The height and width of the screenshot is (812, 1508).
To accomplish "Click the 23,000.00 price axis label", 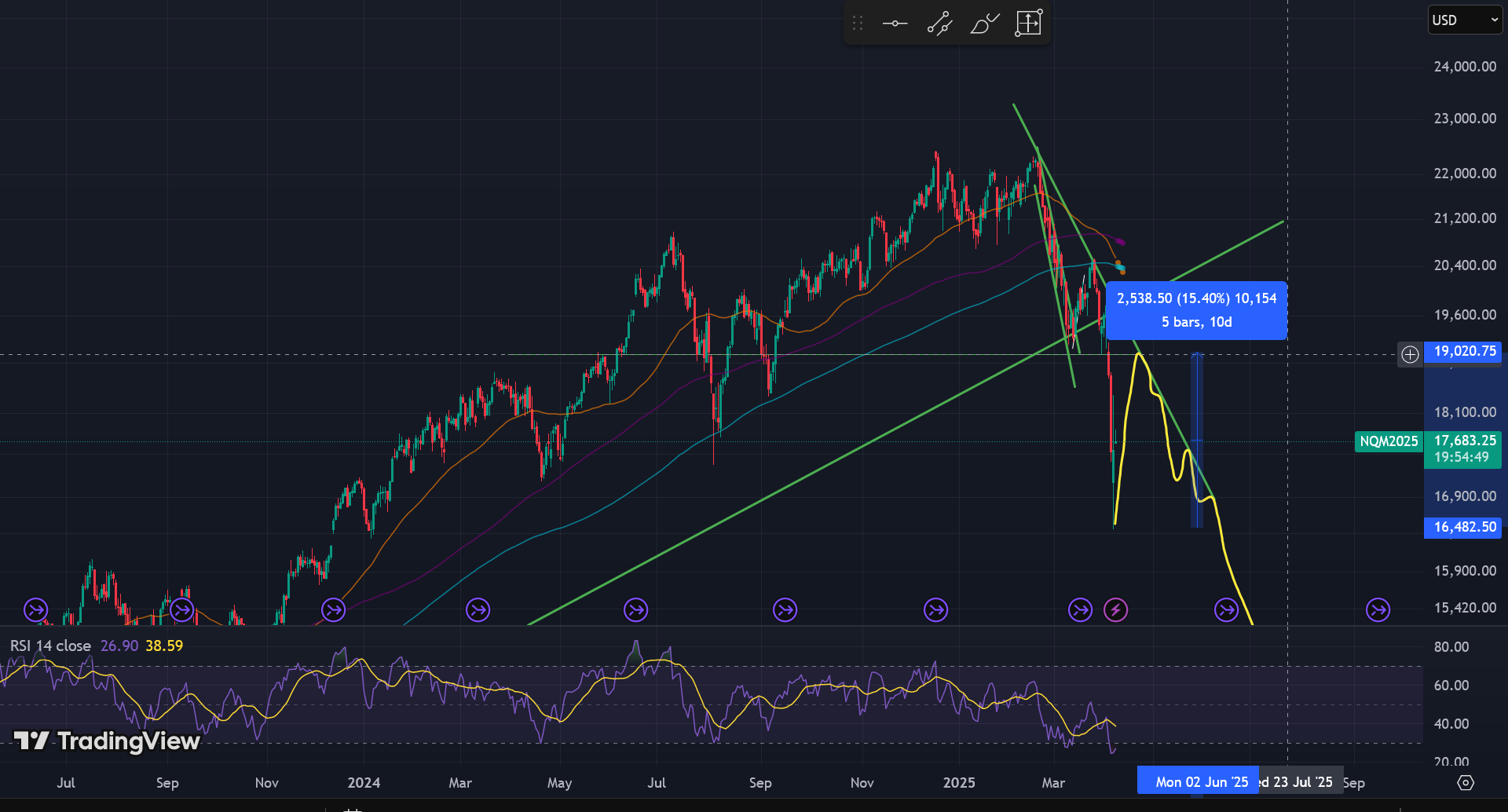I will tap(1465, 119).
